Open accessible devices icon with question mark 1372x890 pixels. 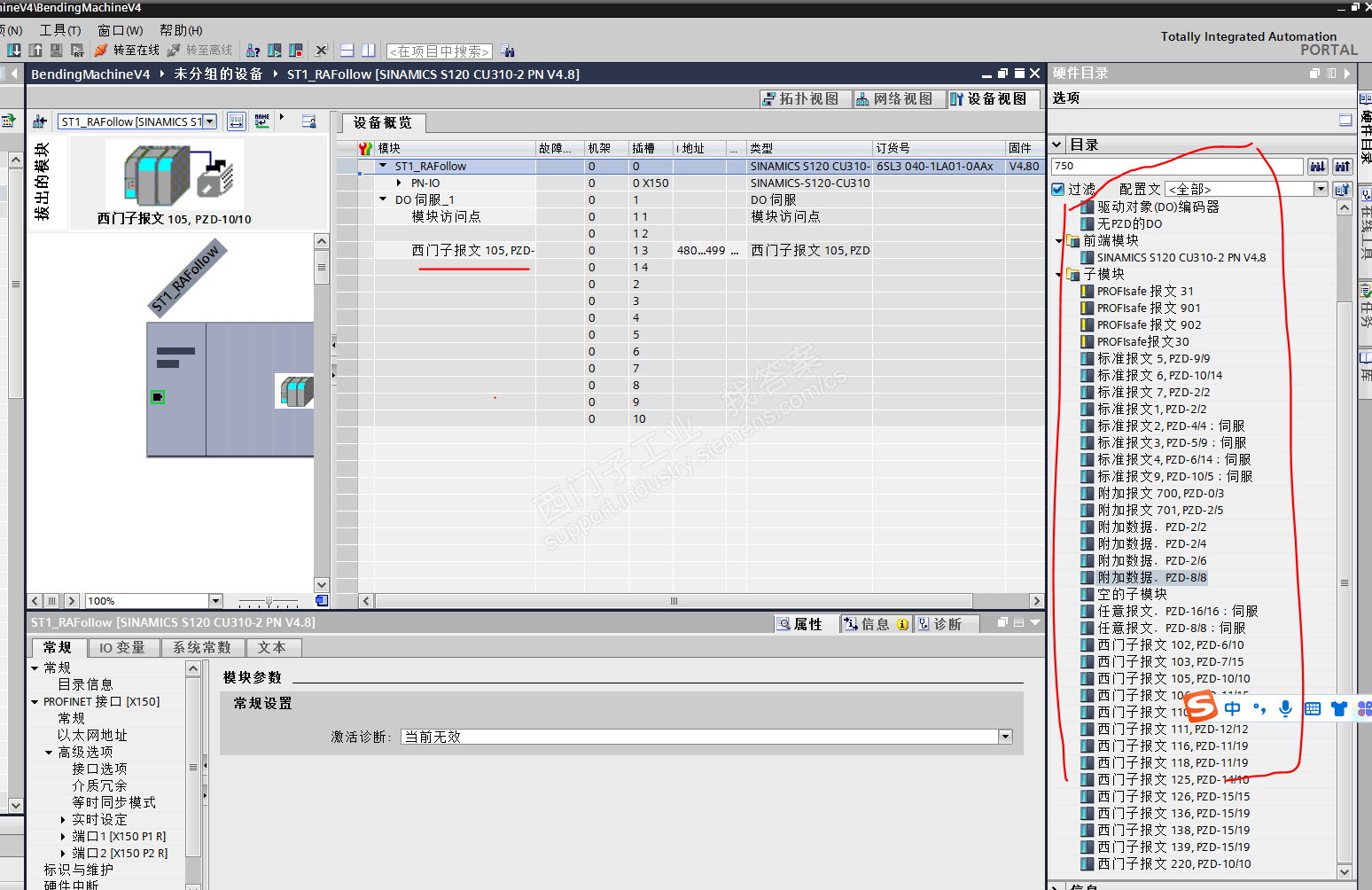(x=253, y=51)
